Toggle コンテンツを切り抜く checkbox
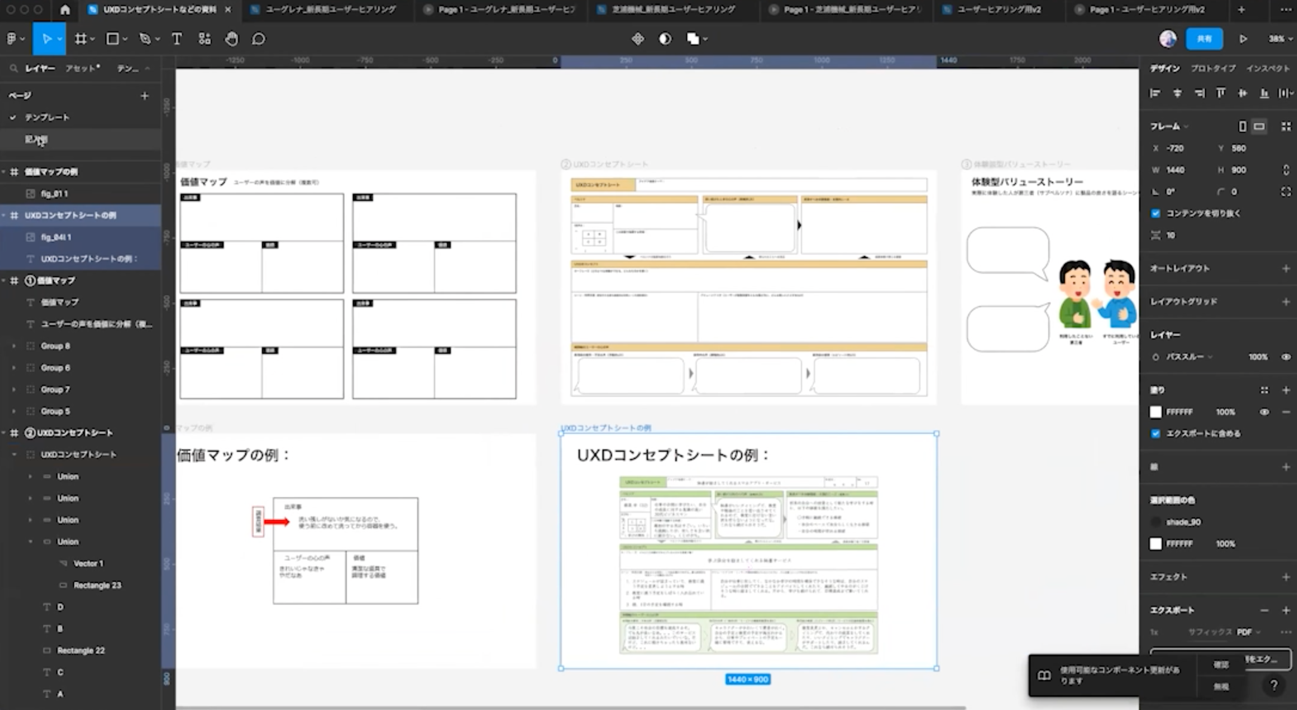The height and width of the screenshot is (710, 1297). (1156, 213)
